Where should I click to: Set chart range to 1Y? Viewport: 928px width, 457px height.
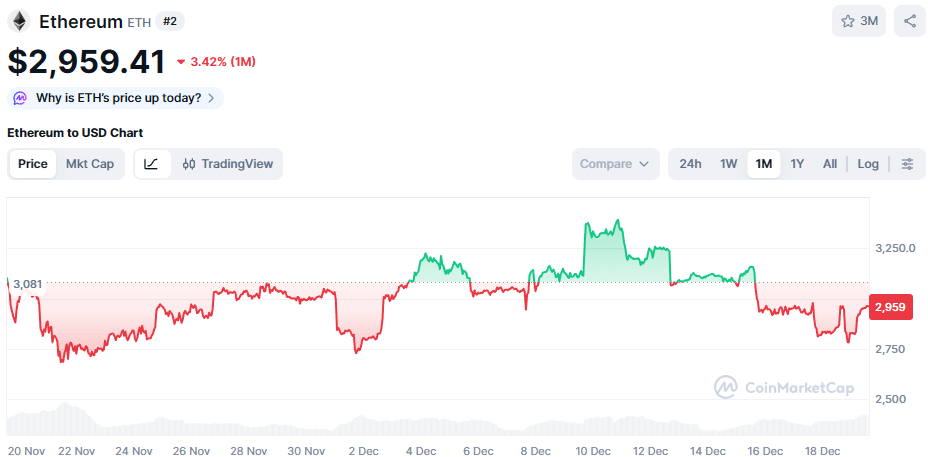797,164
